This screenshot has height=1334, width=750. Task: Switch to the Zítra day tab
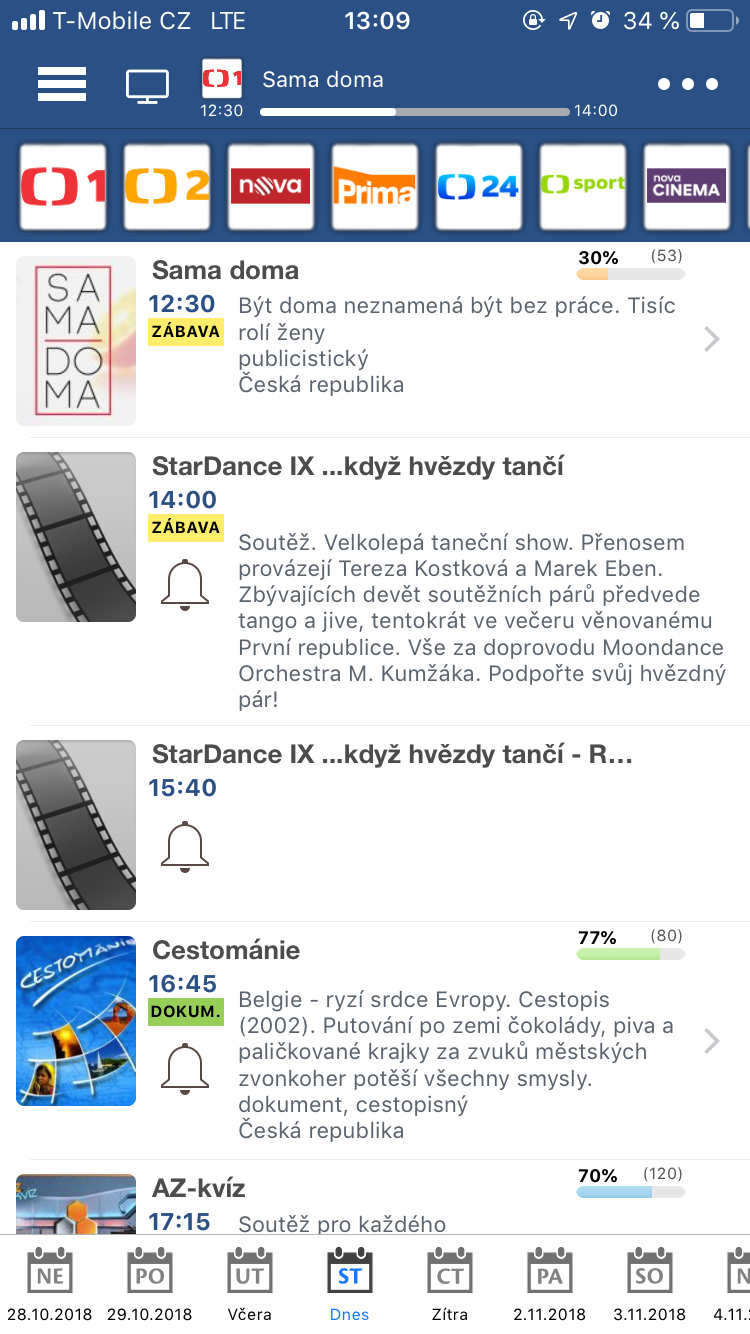click(x=450, y=1287)
